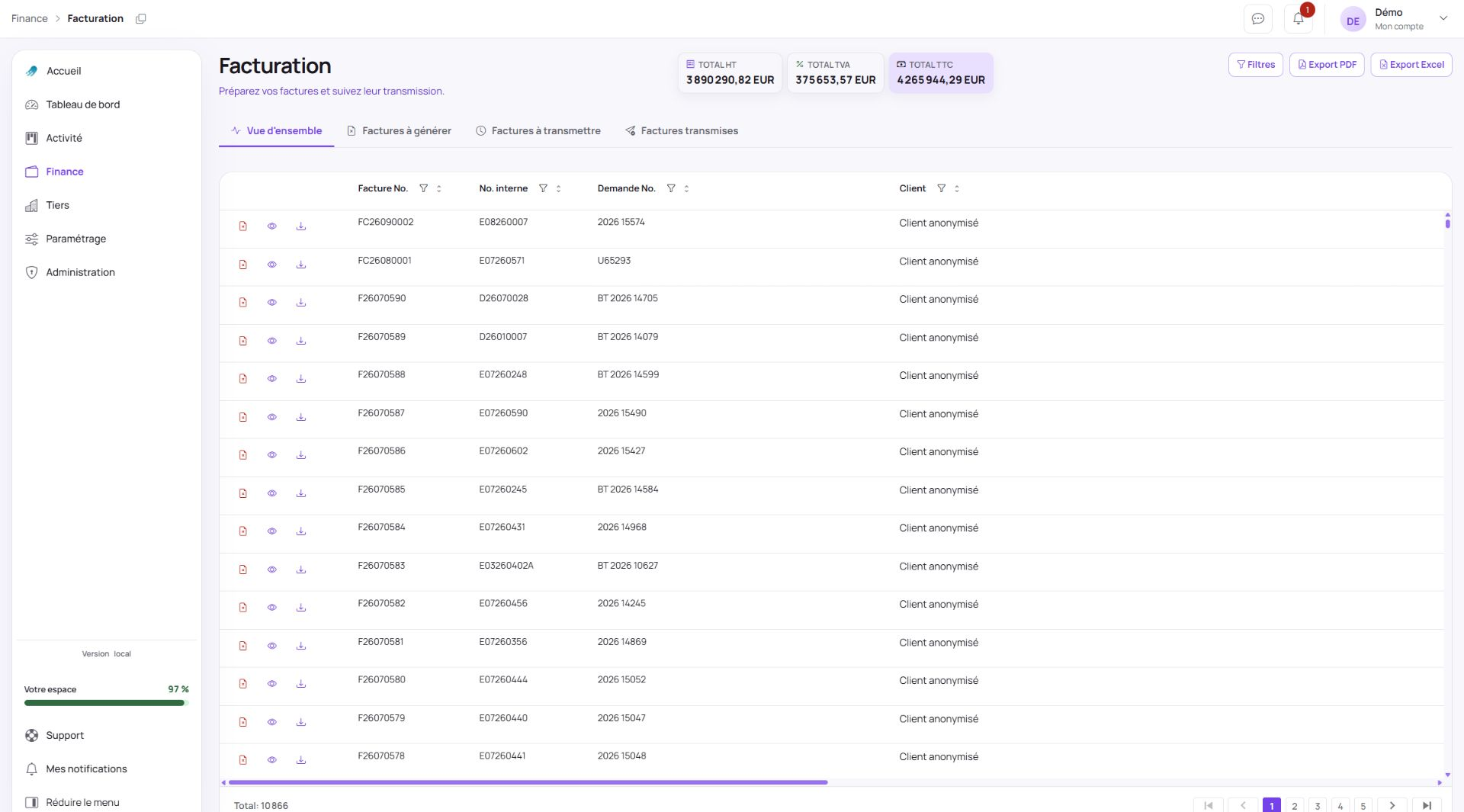Screen dimensions: 1464x812
Task: Download invoice F26070583
Action: click(x=301, y=570)
